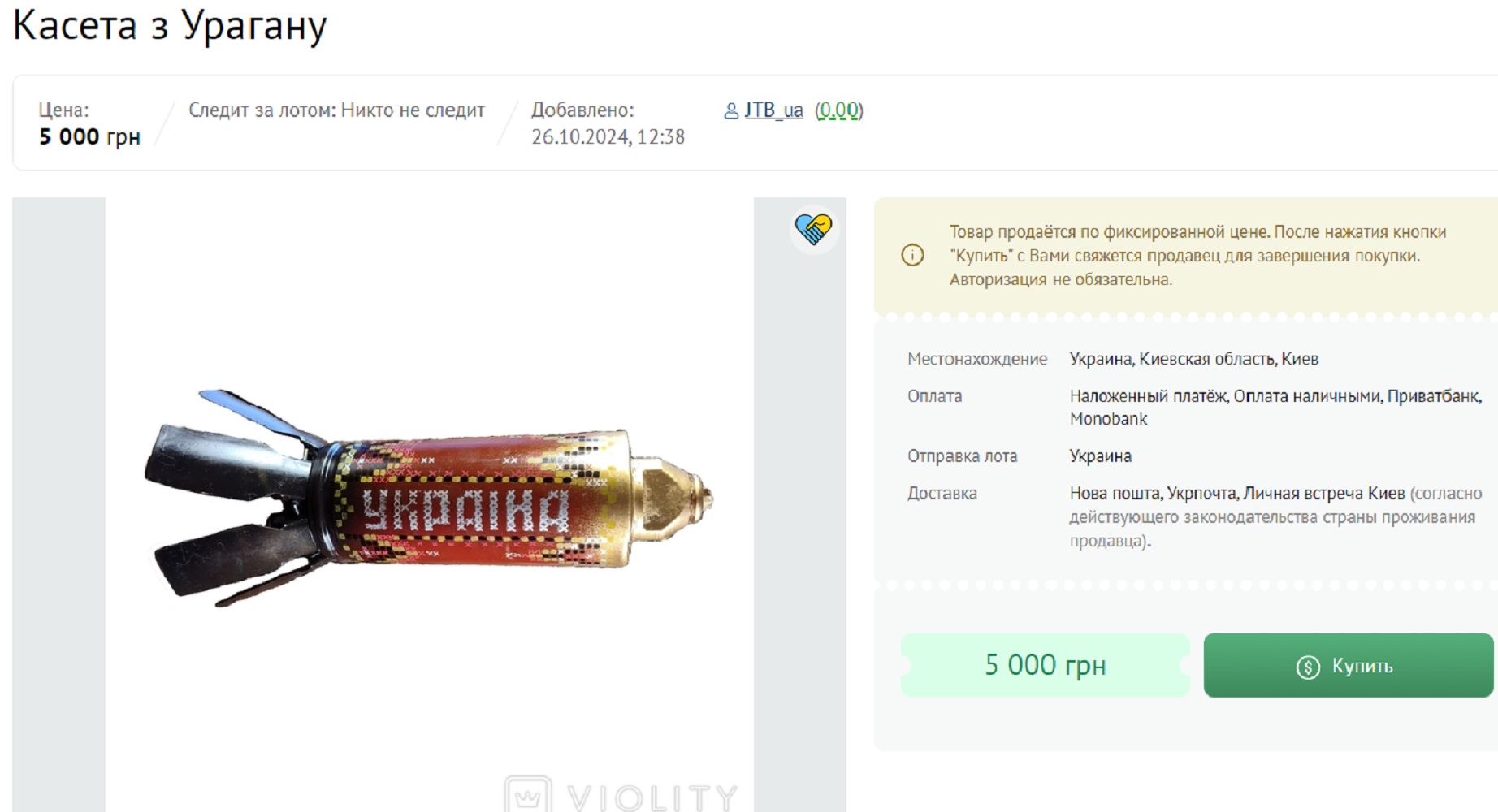1498x812 pixels.
Task: Click the lot title Касета з Урагану
Action: 170,25
